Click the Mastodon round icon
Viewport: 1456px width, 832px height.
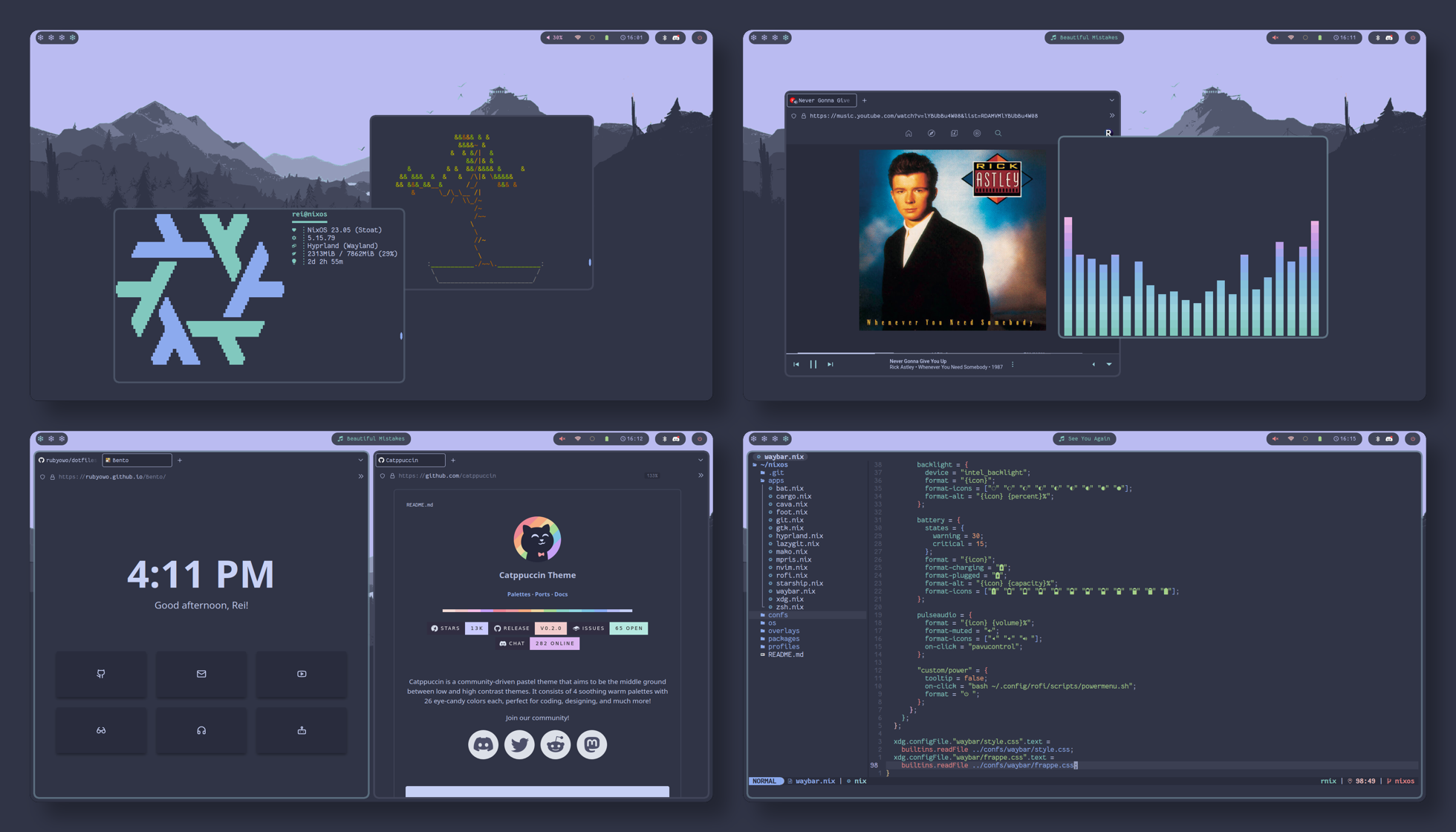(x=592, y=744)
